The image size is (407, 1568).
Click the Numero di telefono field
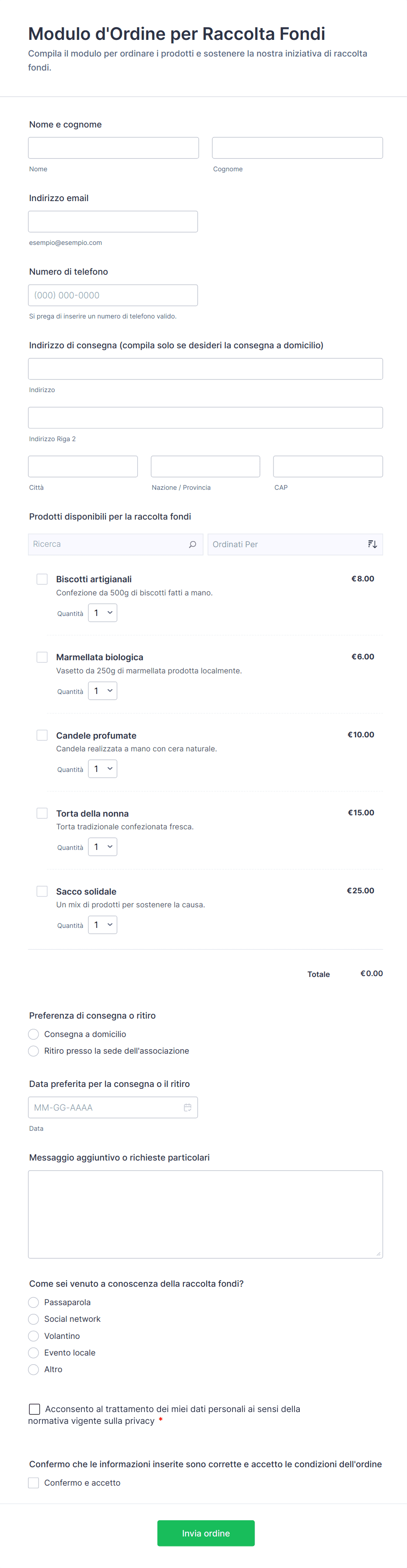click(x=112, y=295)
